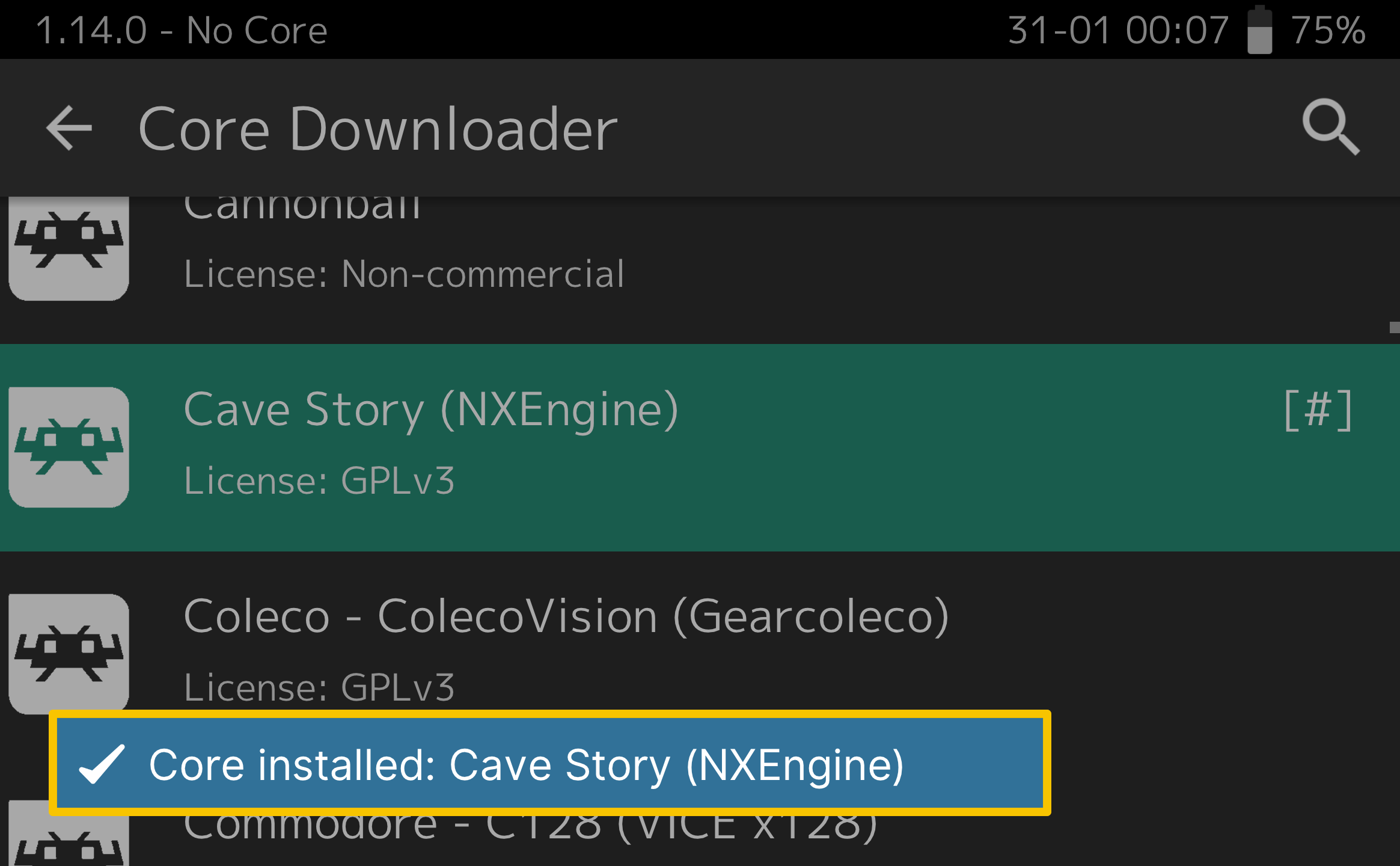Click the Cannonball core icon
This screenshot has width=1400, height=866.
point(69,248)
